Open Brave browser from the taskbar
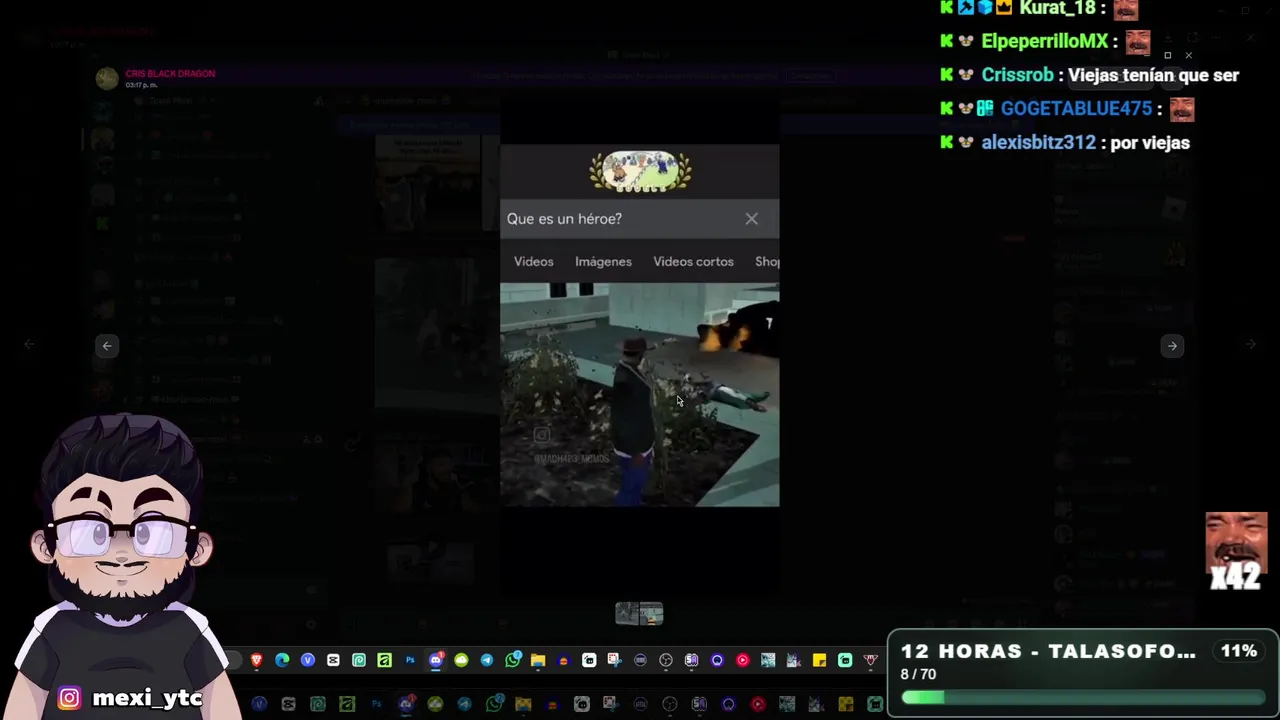The image size is (1280, 720). [257, 660]
